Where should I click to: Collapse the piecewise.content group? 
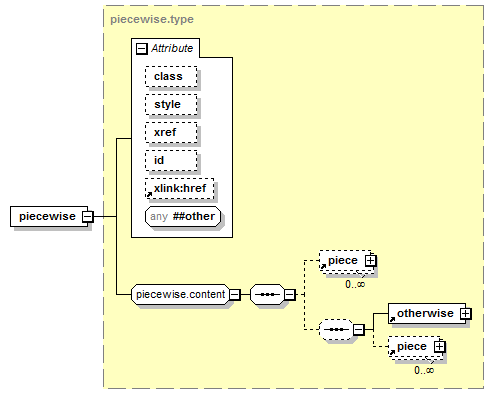coord(235,295)
